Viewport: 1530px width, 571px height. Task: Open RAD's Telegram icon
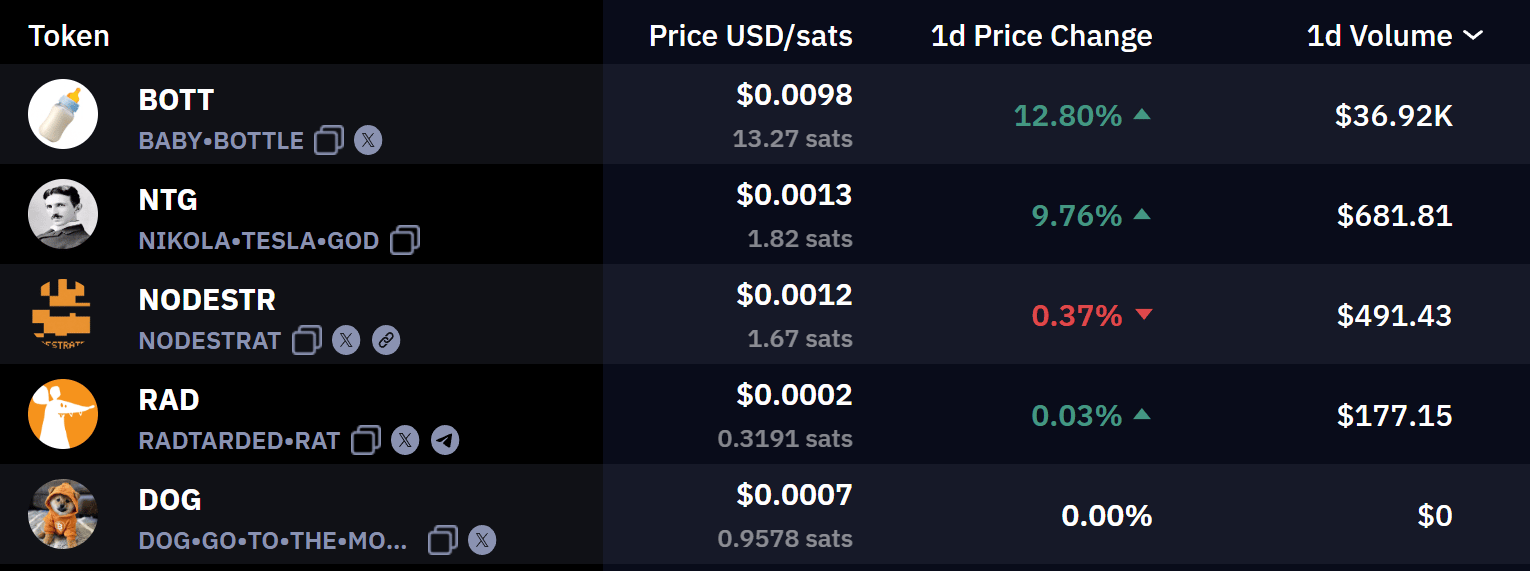click(445, 440)
